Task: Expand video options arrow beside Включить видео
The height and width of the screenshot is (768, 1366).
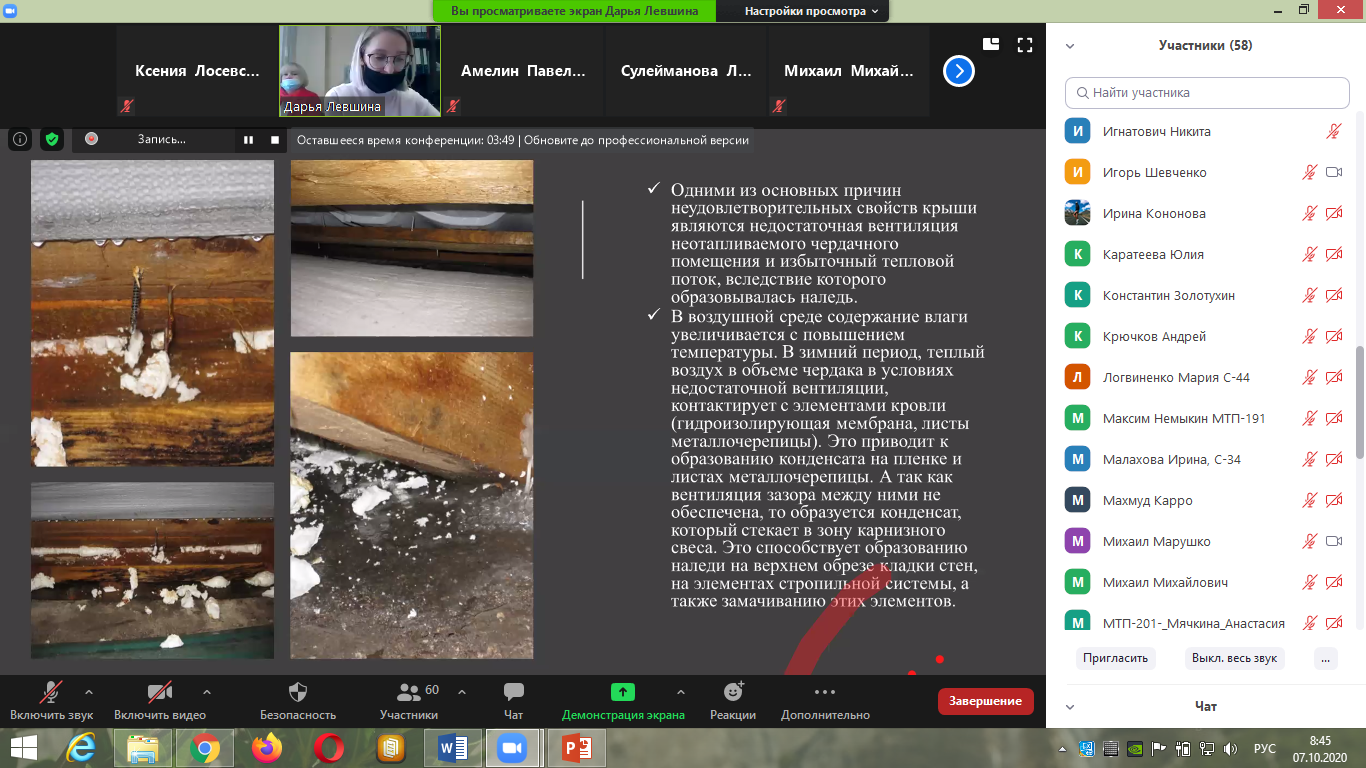Action: (207, 691)
